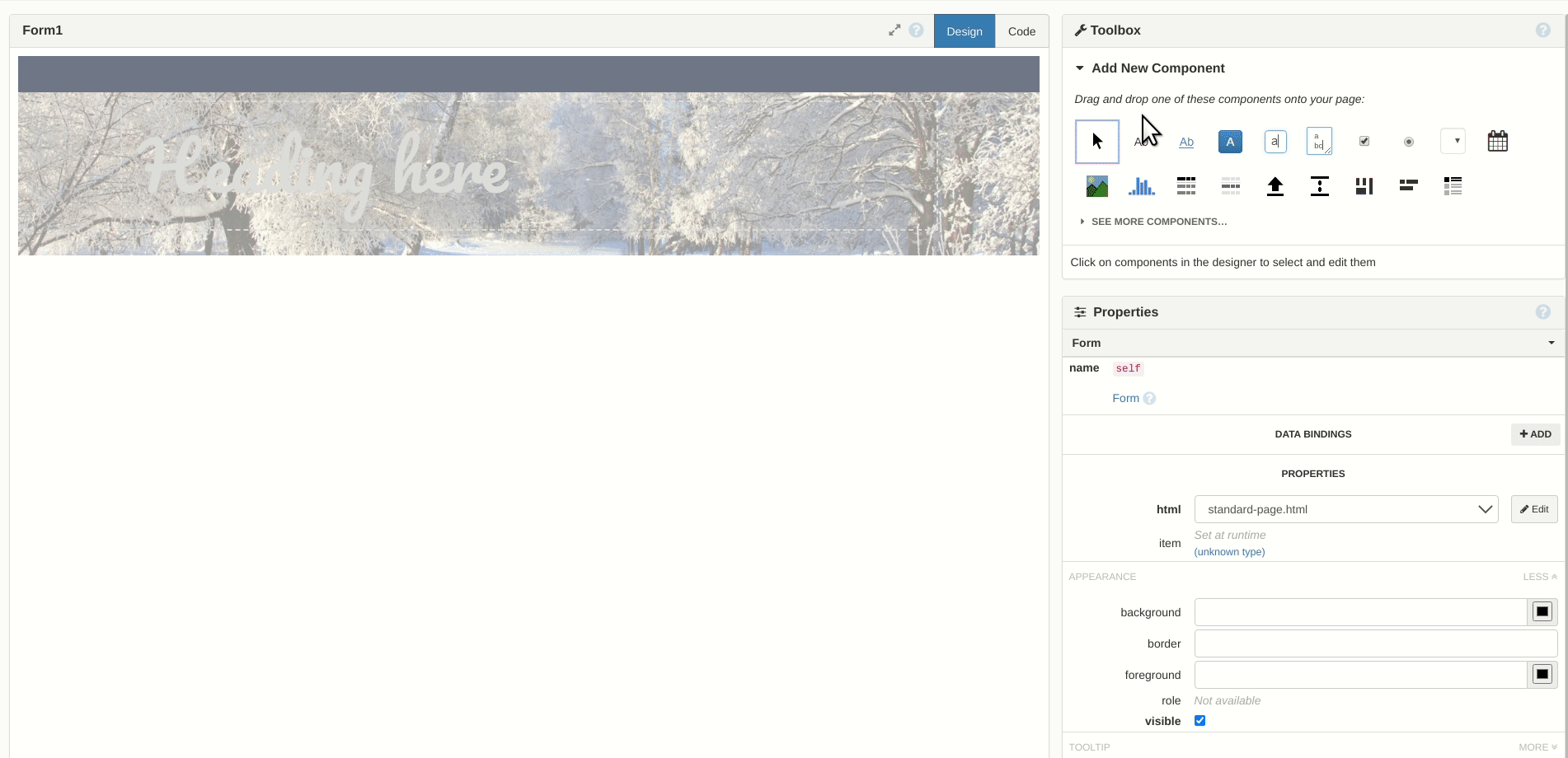Choose the Spacer component icon
1568x758 pixels.
click(1319, 186)
